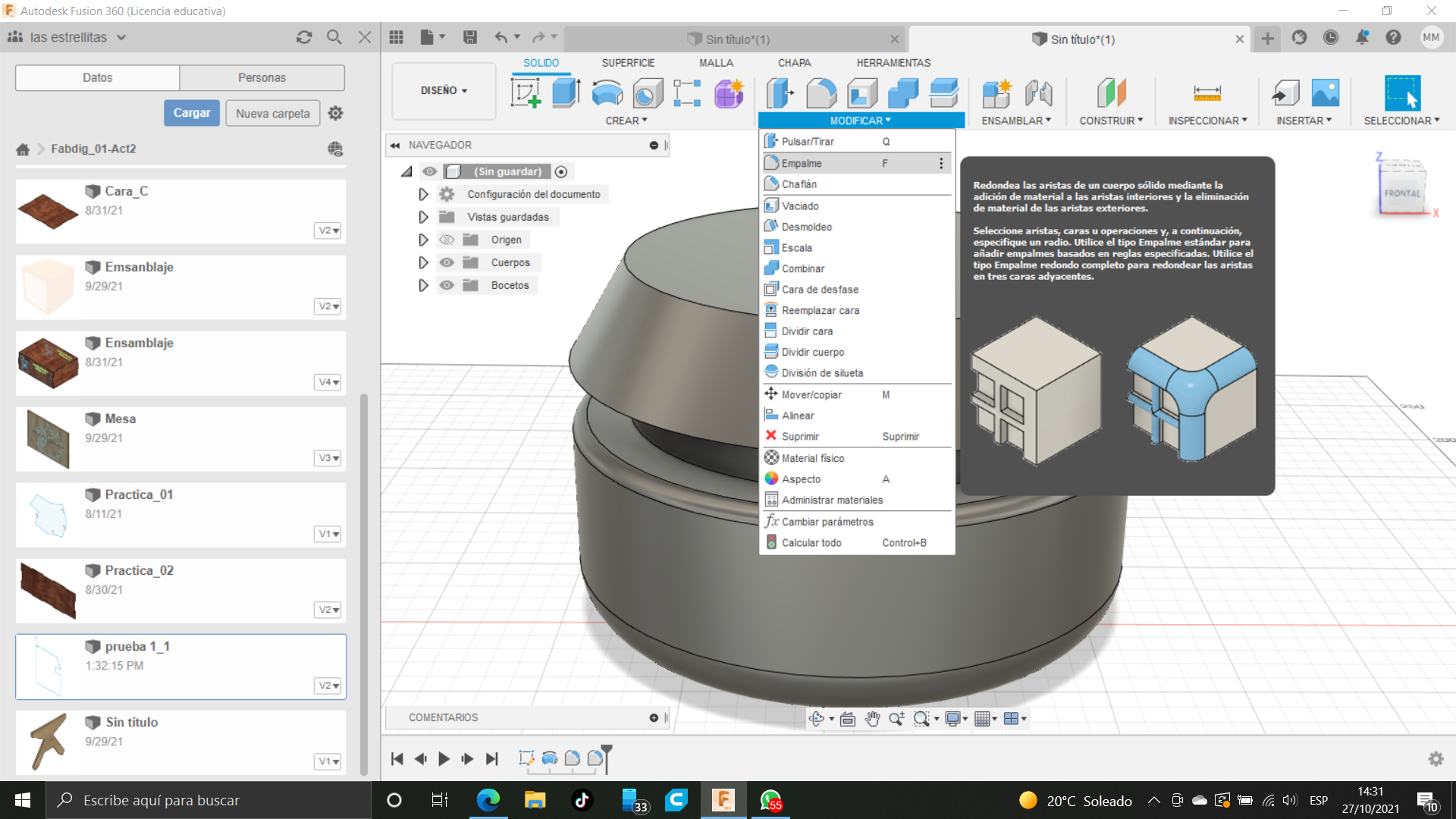Switch to the SUPERFICIE tab
This screenshot has height=819, width=1456.
point(628,63)
